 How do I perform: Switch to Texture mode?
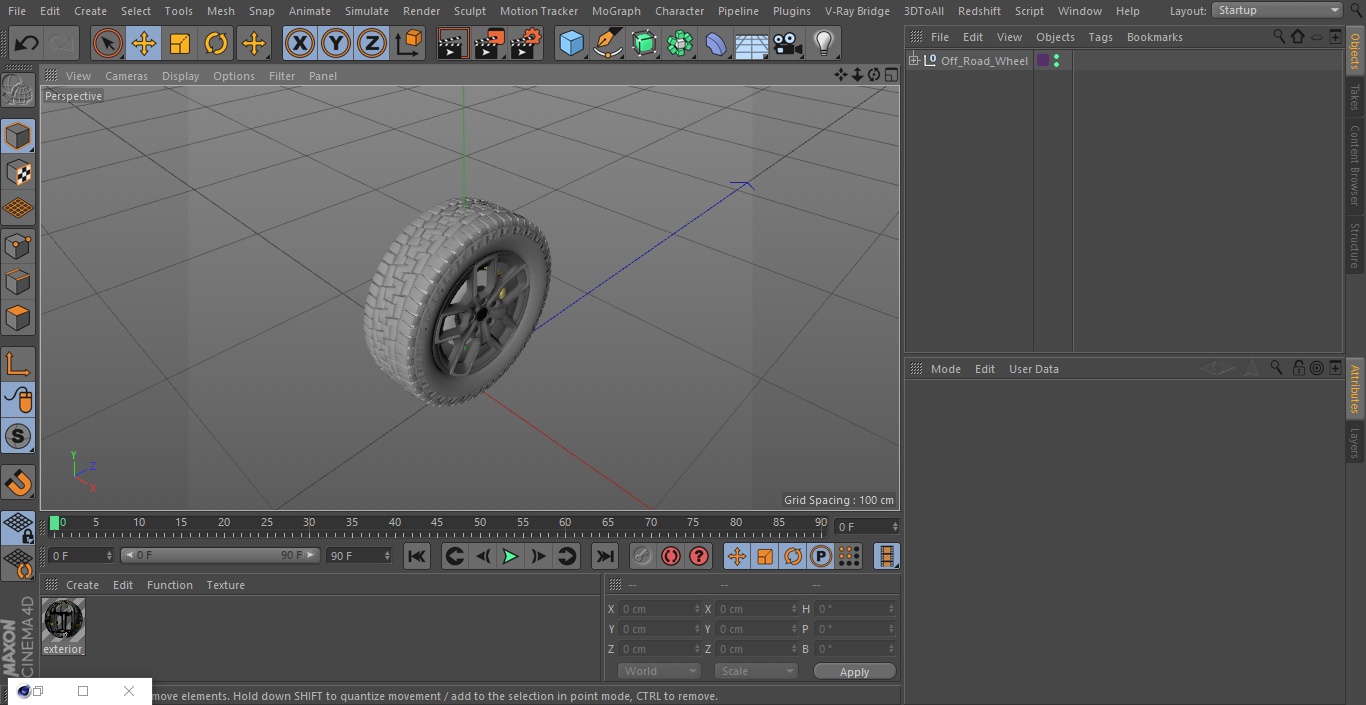18,172
